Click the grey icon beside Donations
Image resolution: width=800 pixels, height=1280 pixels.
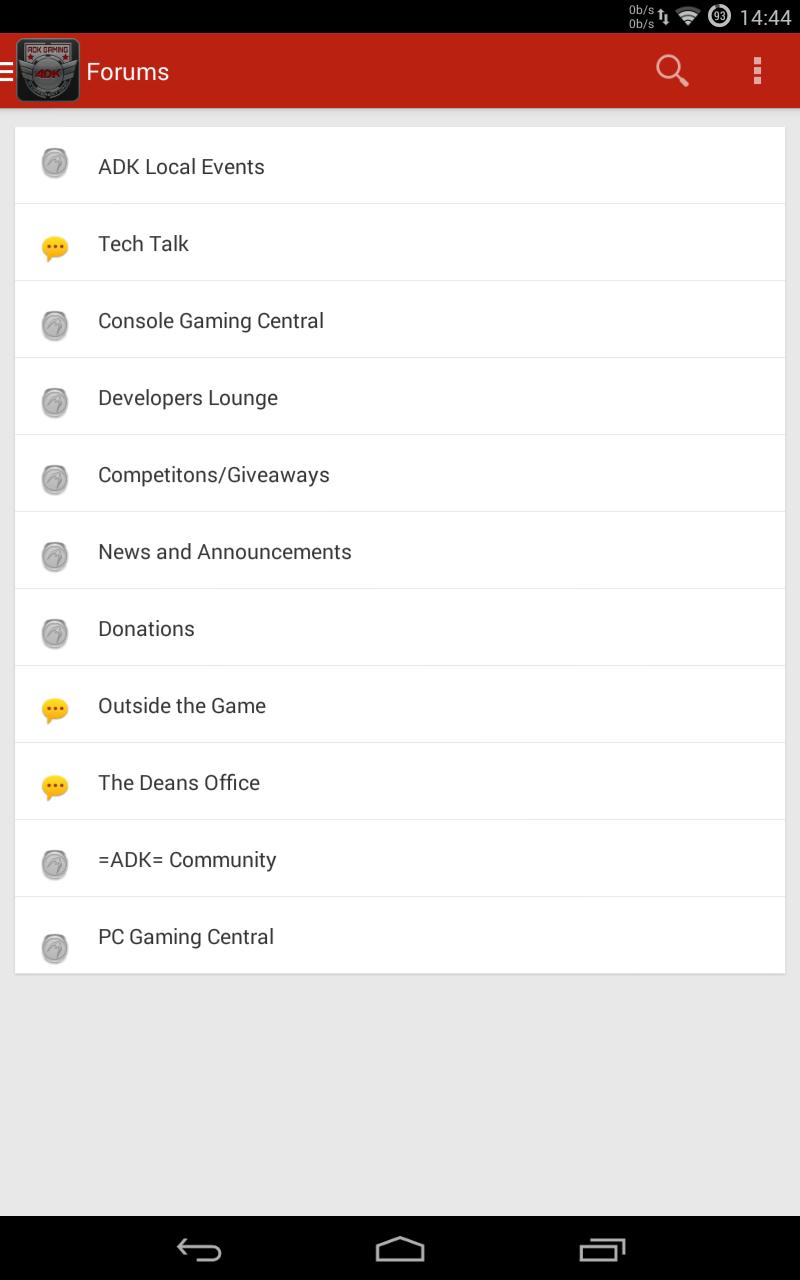coord(55,633)
